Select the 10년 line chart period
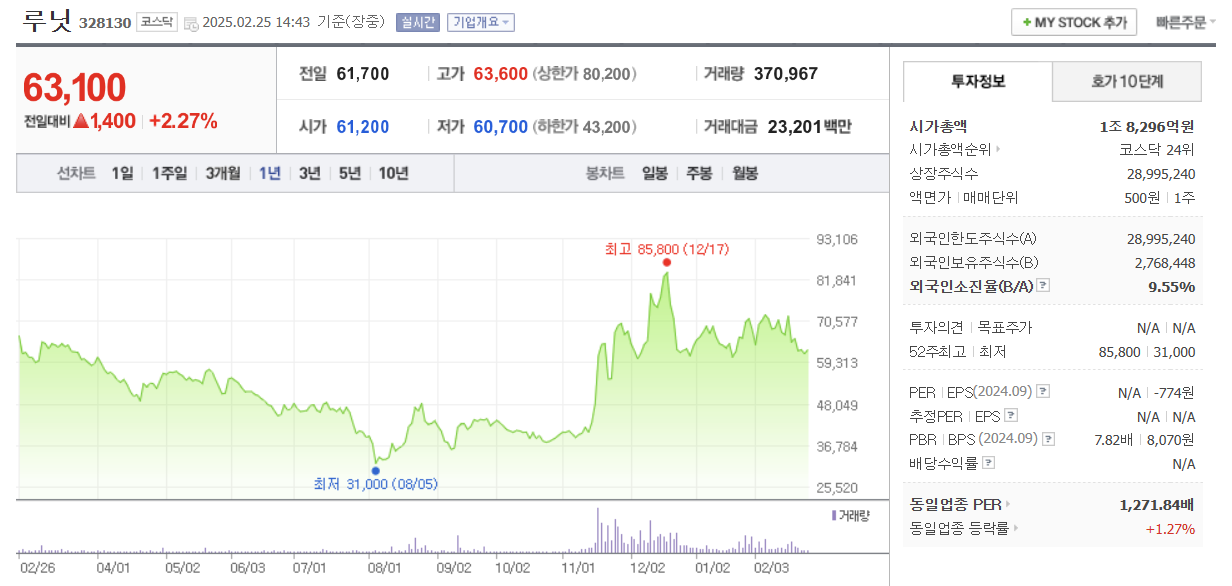 [x=393, y=173]
